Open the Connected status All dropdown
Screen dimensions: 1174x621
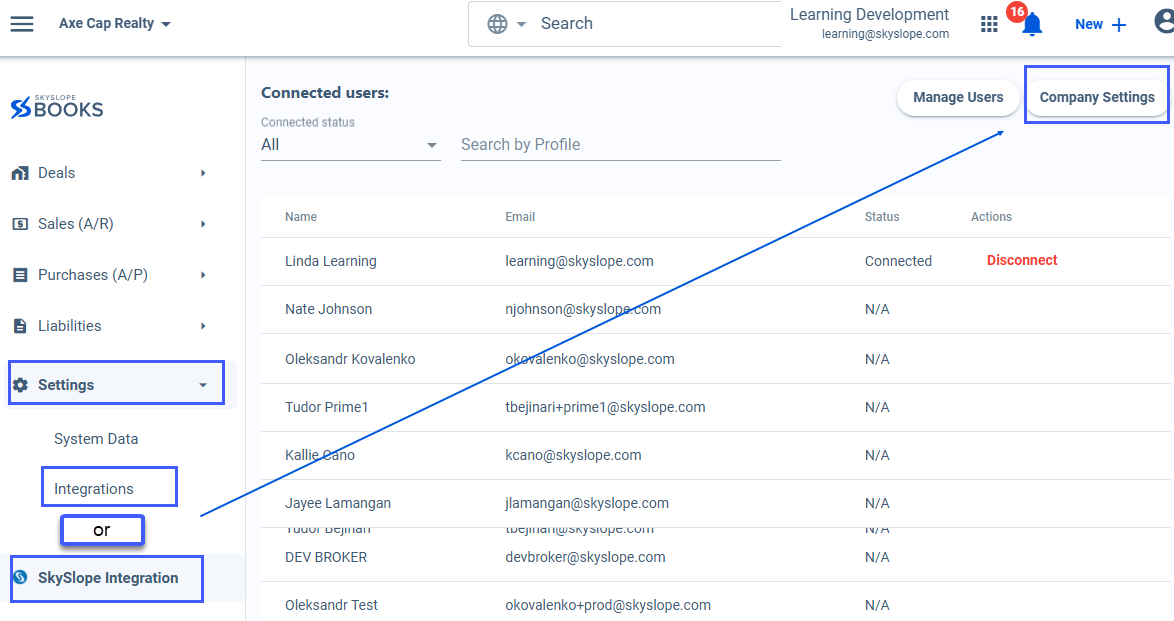[350, 145]
